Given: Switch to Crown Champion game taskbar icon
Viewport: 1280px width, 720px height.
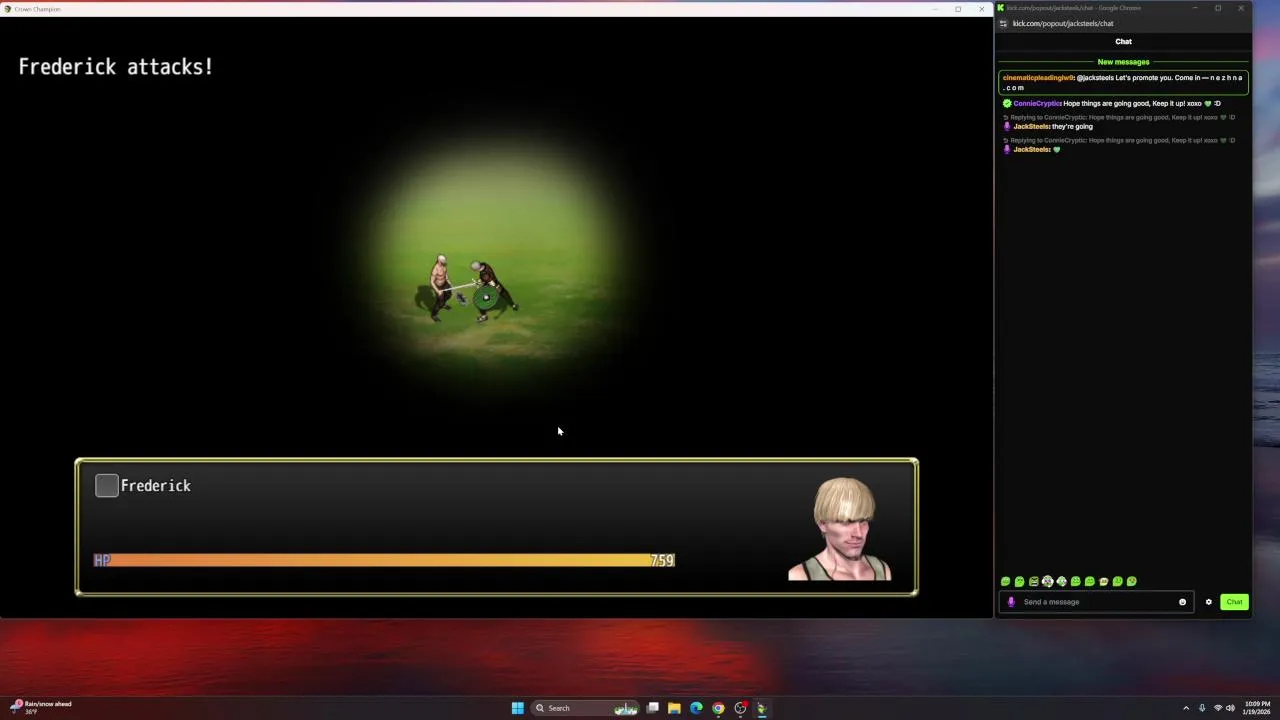Looking at the screenshot, I should tap(762, 708).
